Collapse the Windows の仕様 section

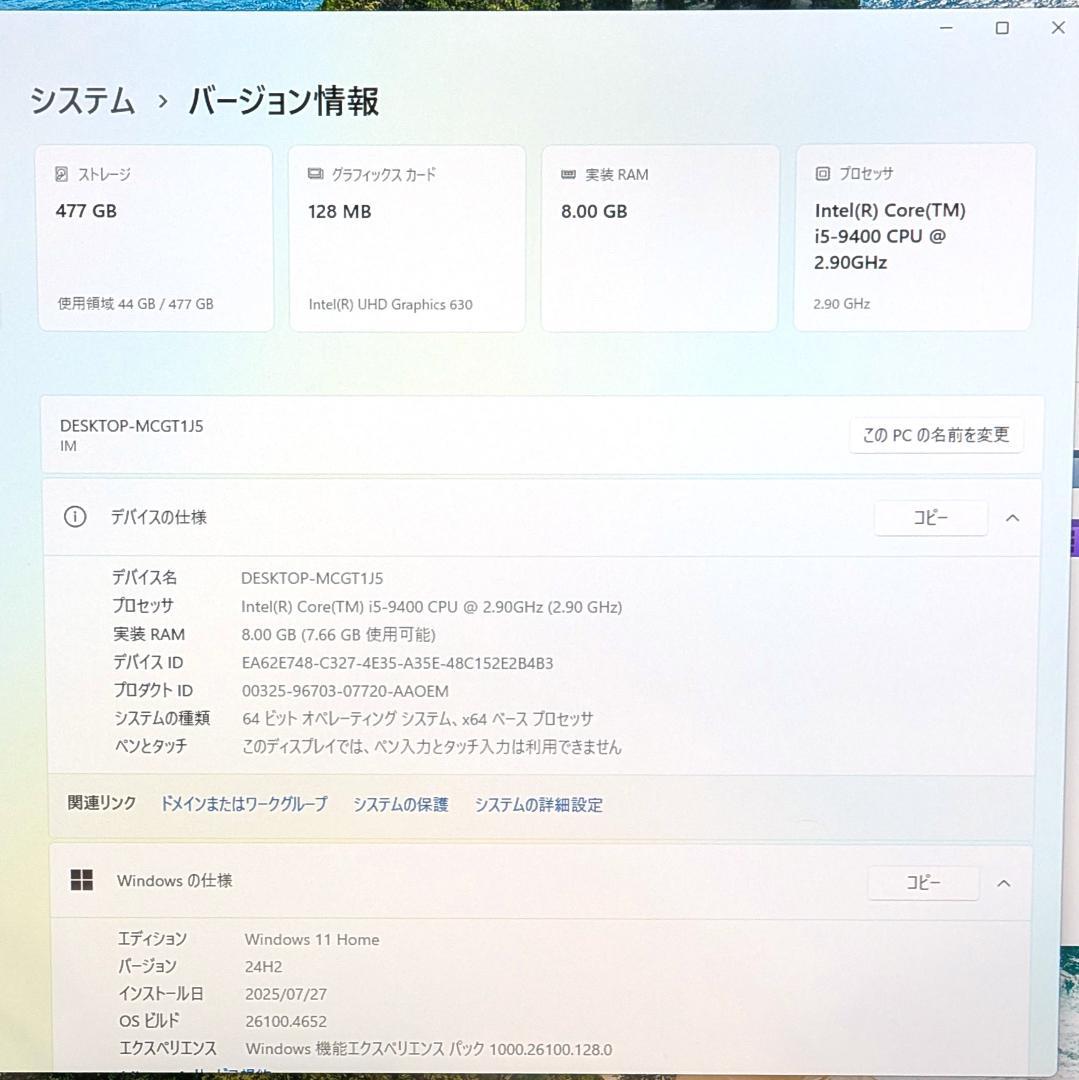1005,882
